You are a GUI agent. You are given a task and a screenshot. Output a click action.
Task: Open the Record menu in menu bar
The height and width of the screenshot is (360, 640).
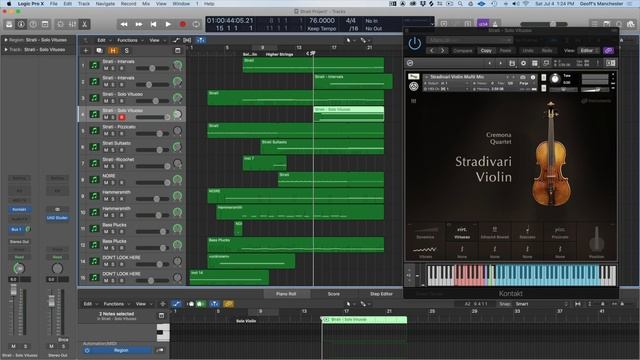(x=128, y=4)
